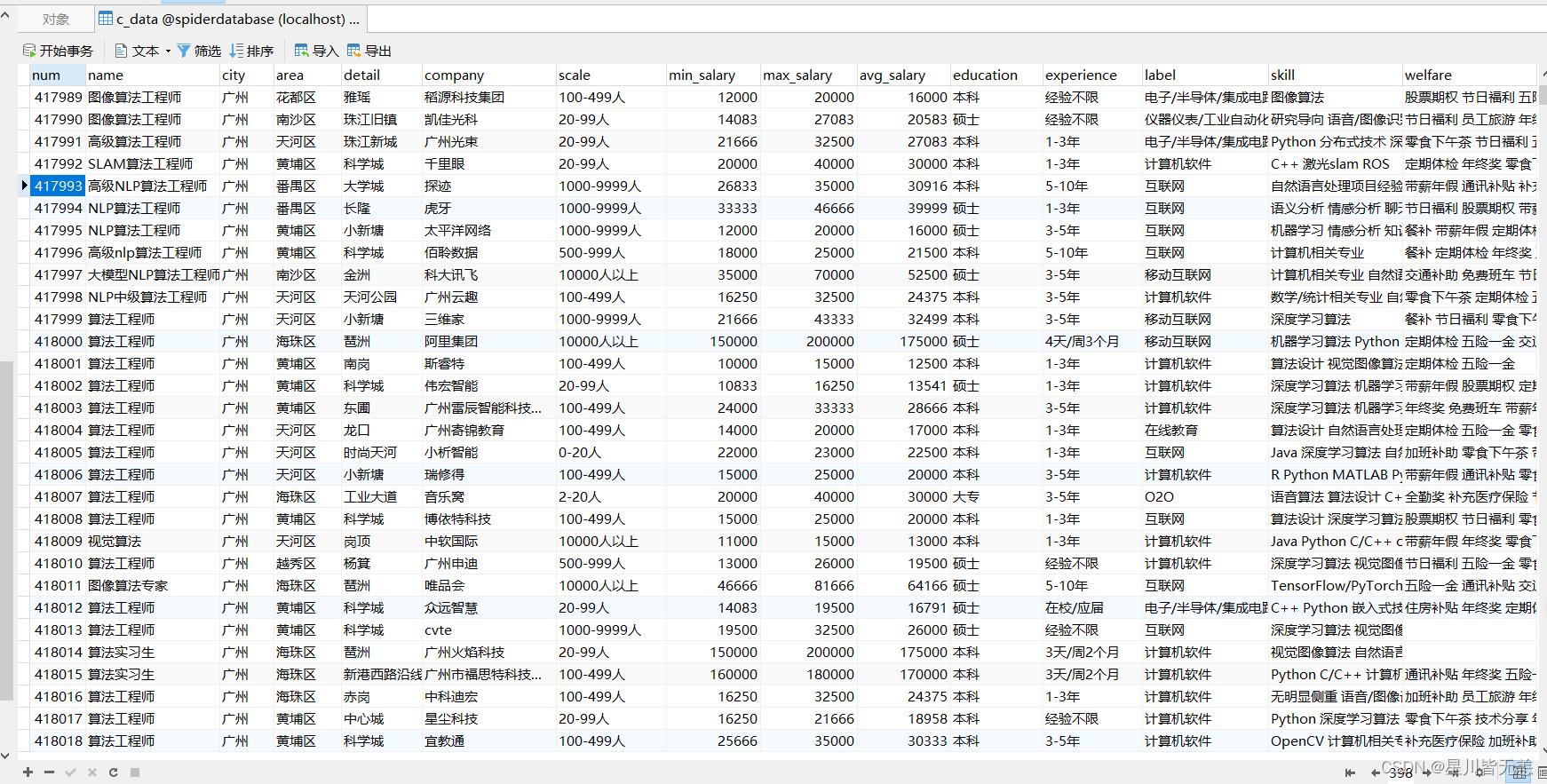The image size is (1547, 784).
Task: Go to next page arrow
Action: click(x=1426, y=773)
